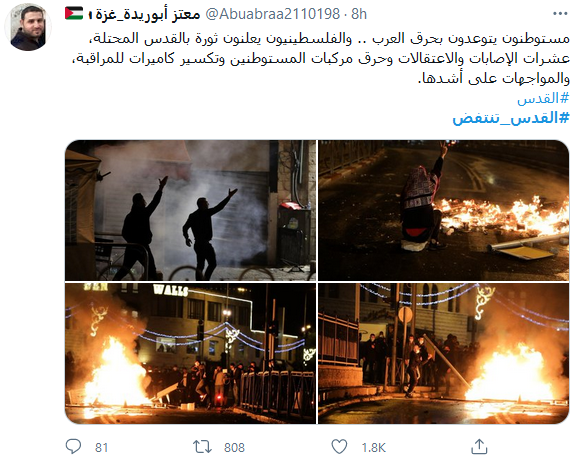The width and height of the screenshot is (584, 465).
Task: View the 81 replies count
Action: pyautogui.click(x=101, y=447)
